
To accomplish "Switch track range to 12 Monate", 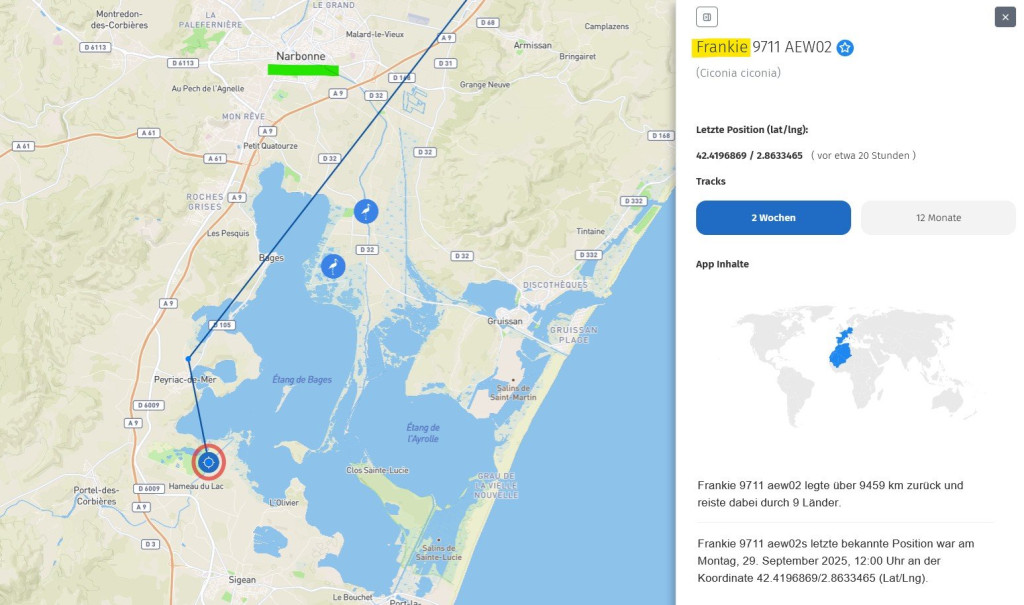I will (x=938, y=217).
